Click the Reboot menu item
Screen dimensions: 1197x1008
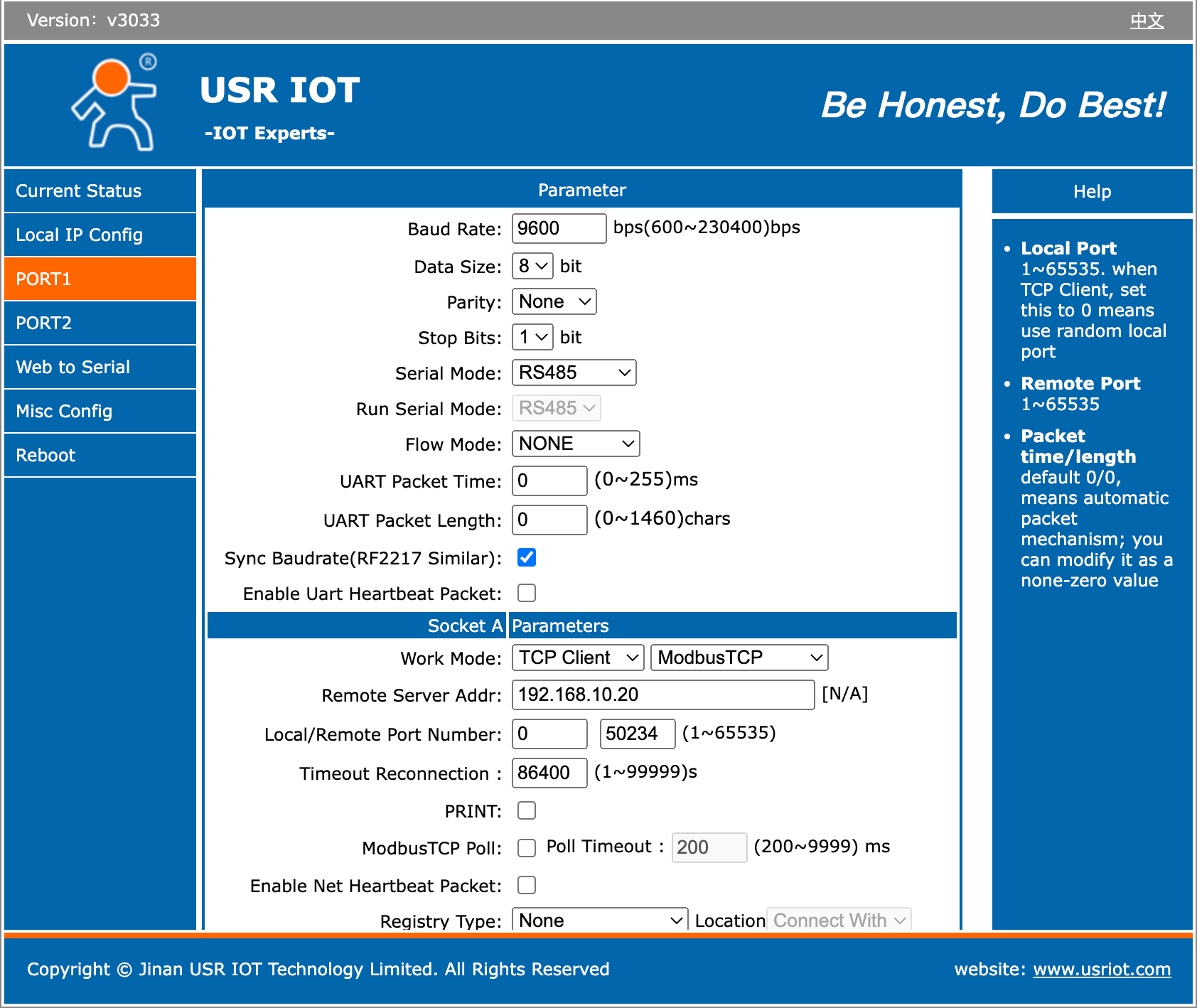point(100,455)
